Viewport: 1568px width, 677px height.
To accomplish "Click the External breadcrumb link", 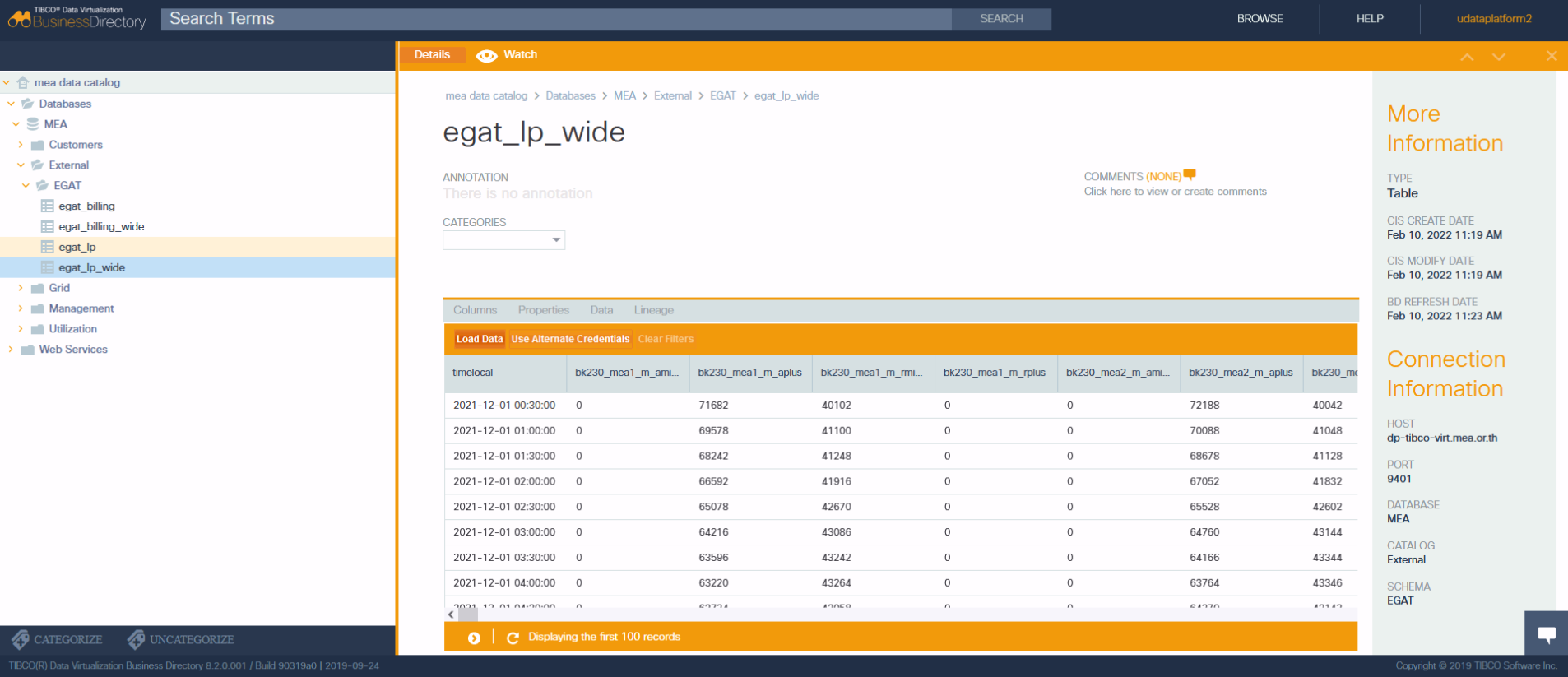I will tap(672, 95).
